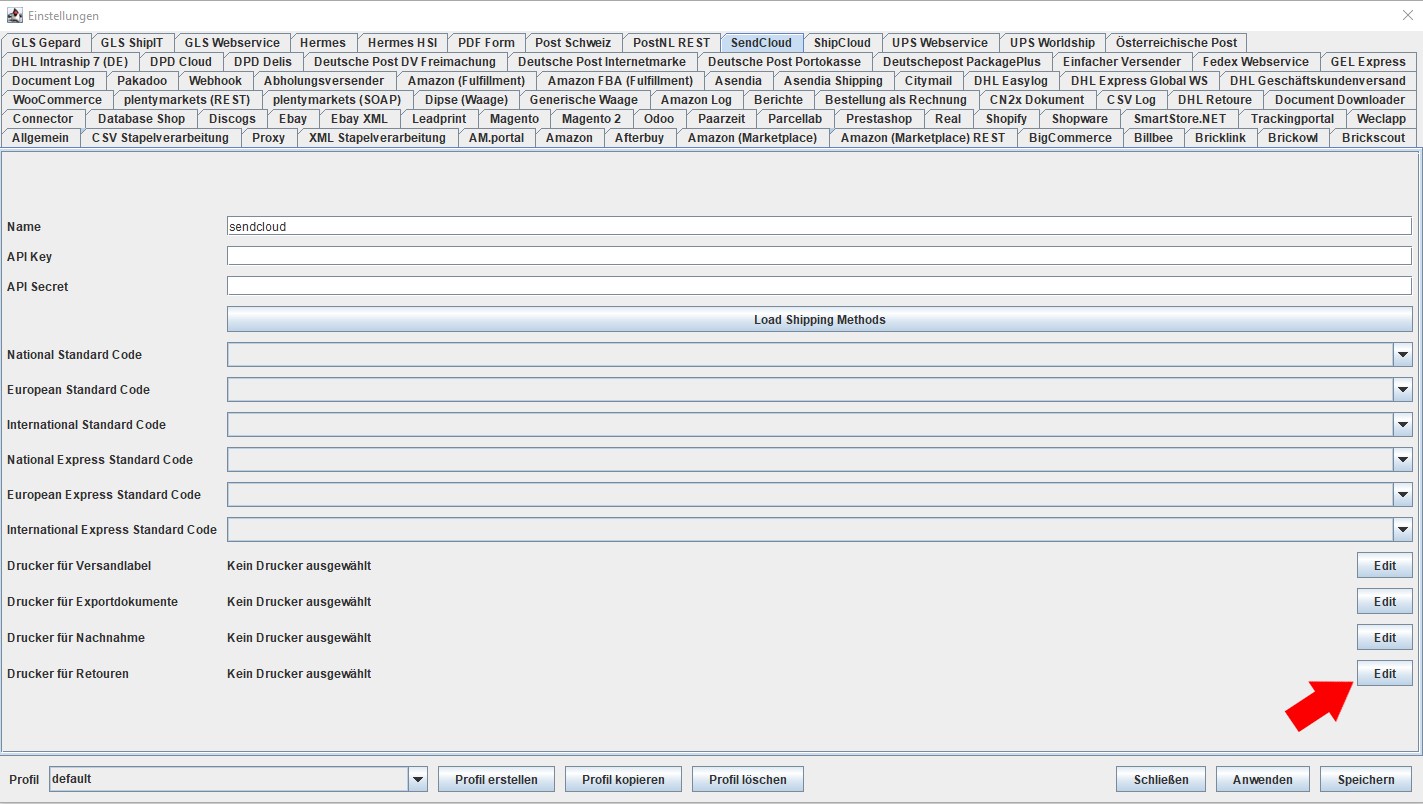Switch to the DHL Easylog tab
Screen dimensions: 1423x804
(x=1011, y=81)
